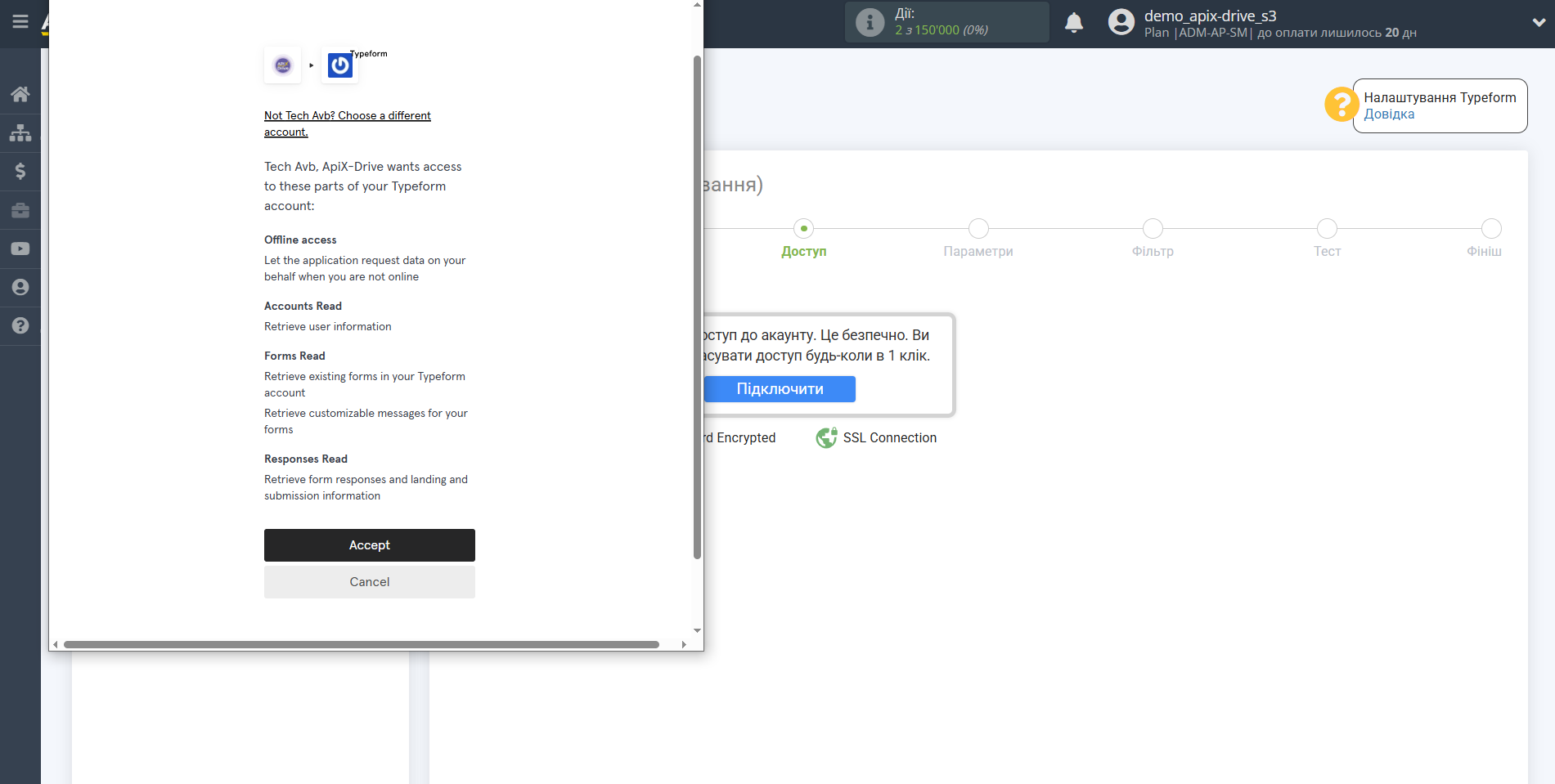
Task: Click the popup horizontal scrollbar
Action: pyautogui.click(x=362, y=644)
